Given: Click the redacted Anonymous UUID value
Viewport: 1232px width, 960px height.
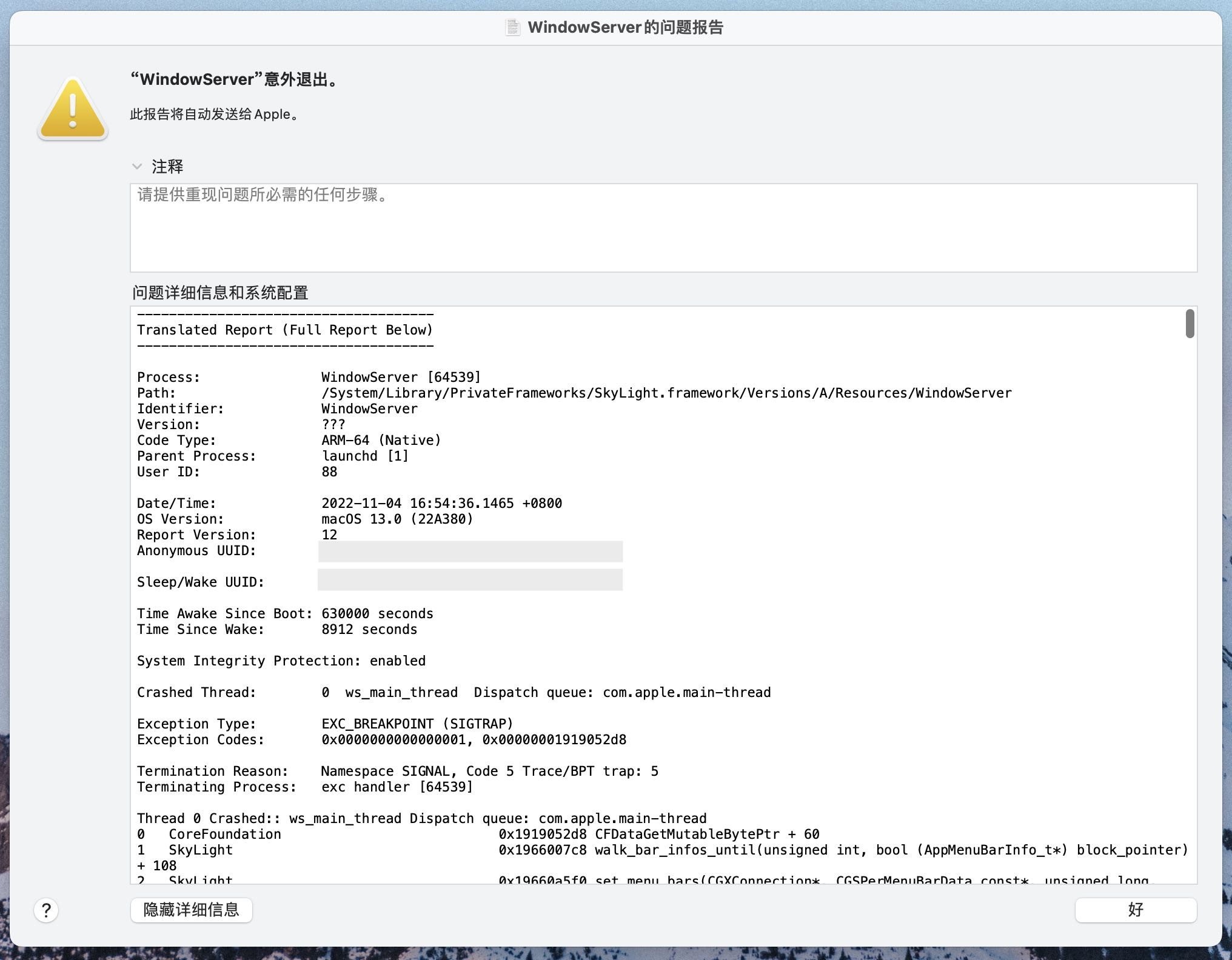Looking at the screenshot, I should tap(470, 551).
